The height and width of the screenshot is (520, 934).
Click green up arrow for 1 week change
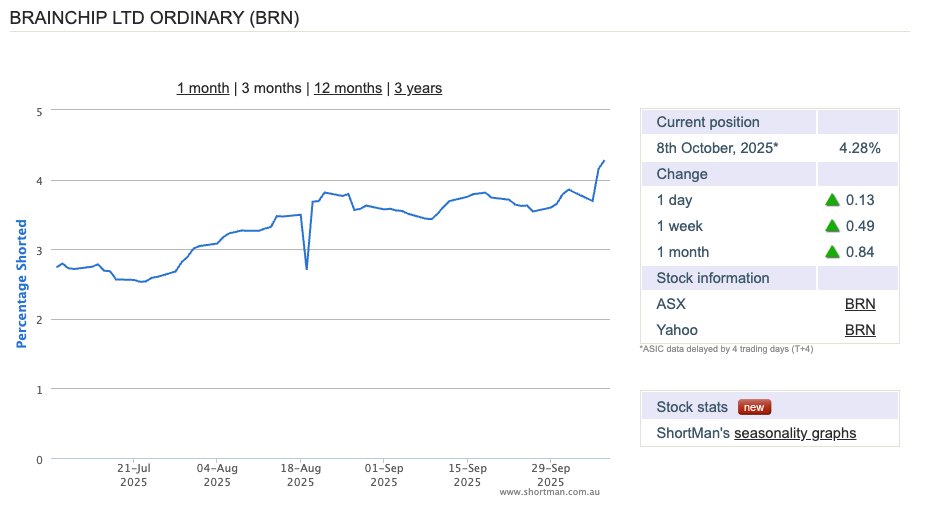(832, 226)
